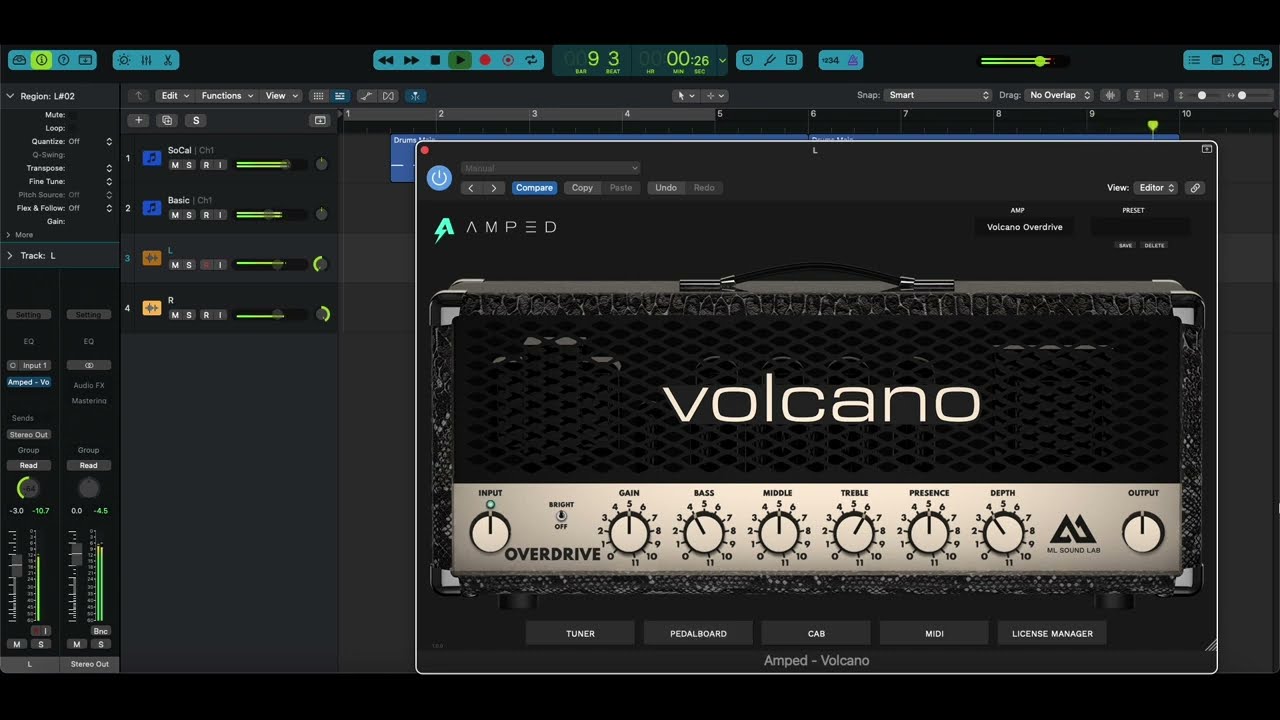Screen dimensions: 1280x720
Task: Start recording with red Record button
Action: pyautogui.click(x=485, y=60)
